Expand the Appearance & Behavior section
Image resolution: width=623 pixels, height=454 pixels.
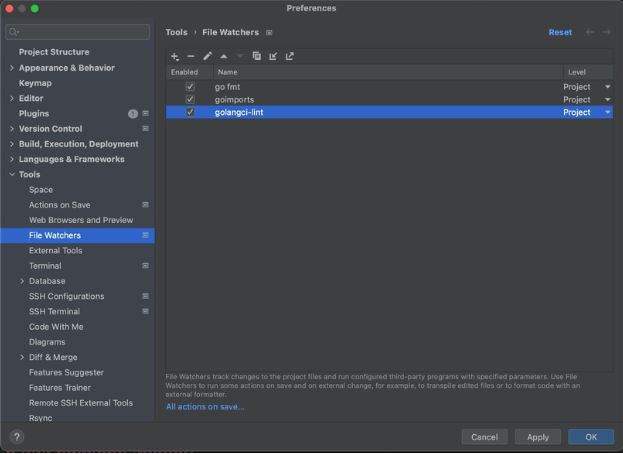pos(11,68)
